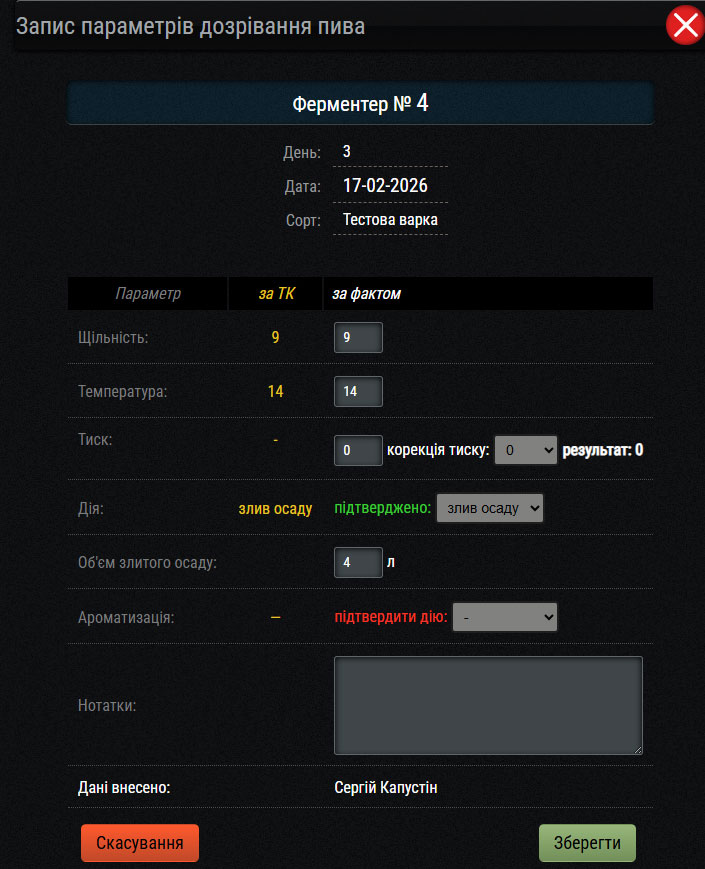This screenshot has width=705, height=869.
Task: Open the корекція тиску dropdown
Action: pyautogui.click(x=526, y=450)
